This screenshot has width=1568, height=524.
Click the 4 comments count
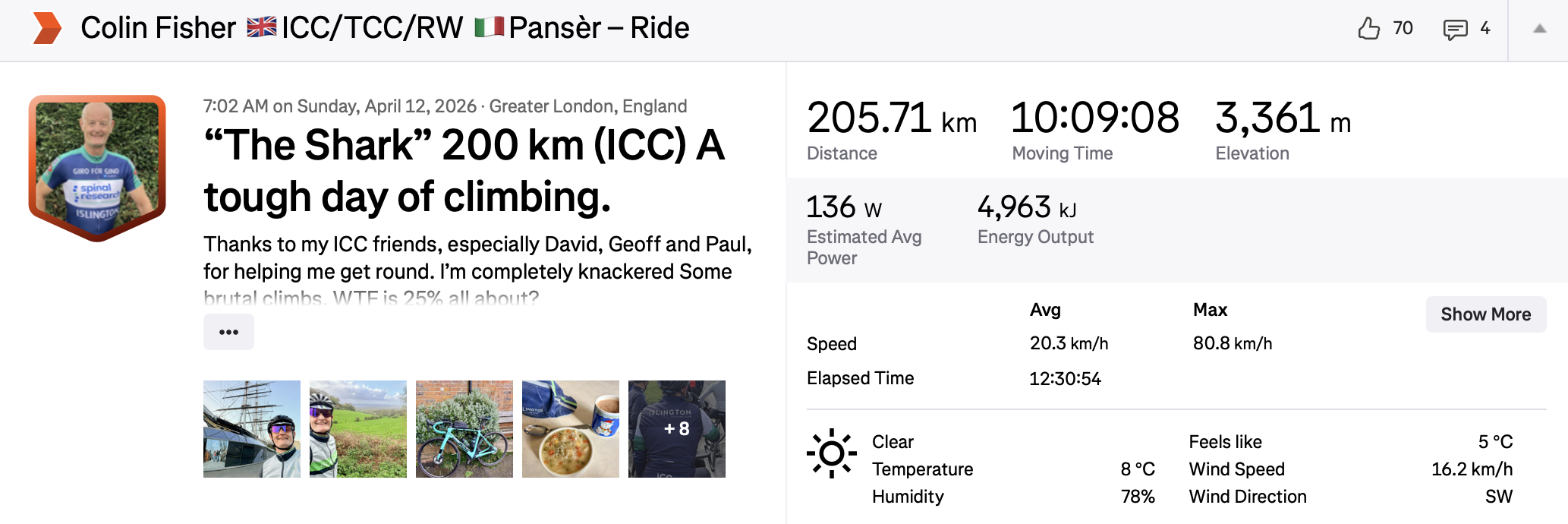point(1485,29)
